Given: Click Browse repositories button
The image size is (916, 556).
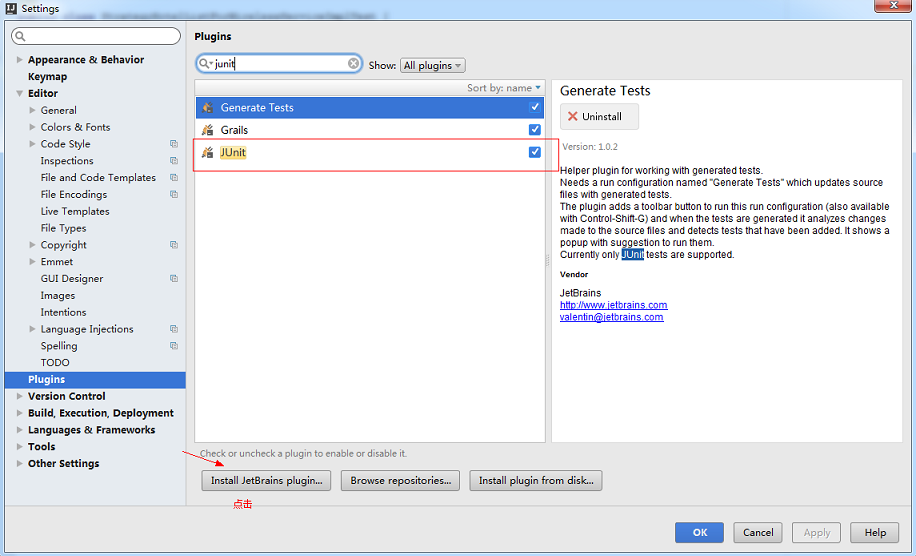Looking at the screenshot, I should tap(400, 481).
